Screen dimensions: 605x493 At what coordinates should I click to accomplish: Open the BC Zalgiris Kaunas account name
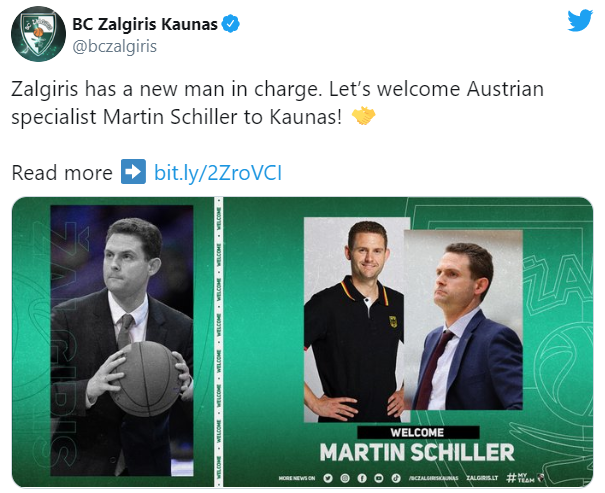(x=144, y=24)
